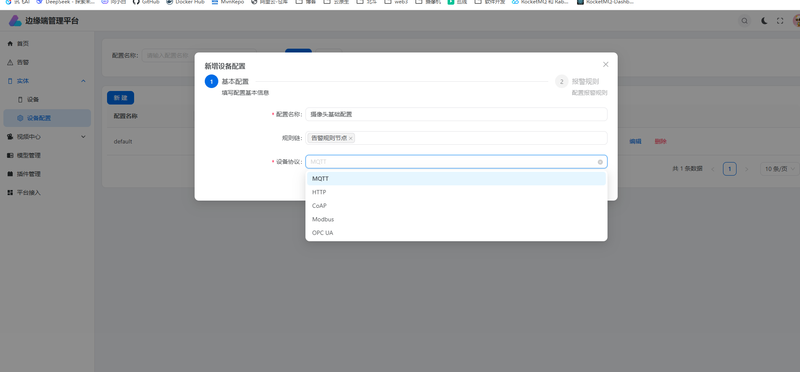Select Modbus from protocol list

pos(456,219)
